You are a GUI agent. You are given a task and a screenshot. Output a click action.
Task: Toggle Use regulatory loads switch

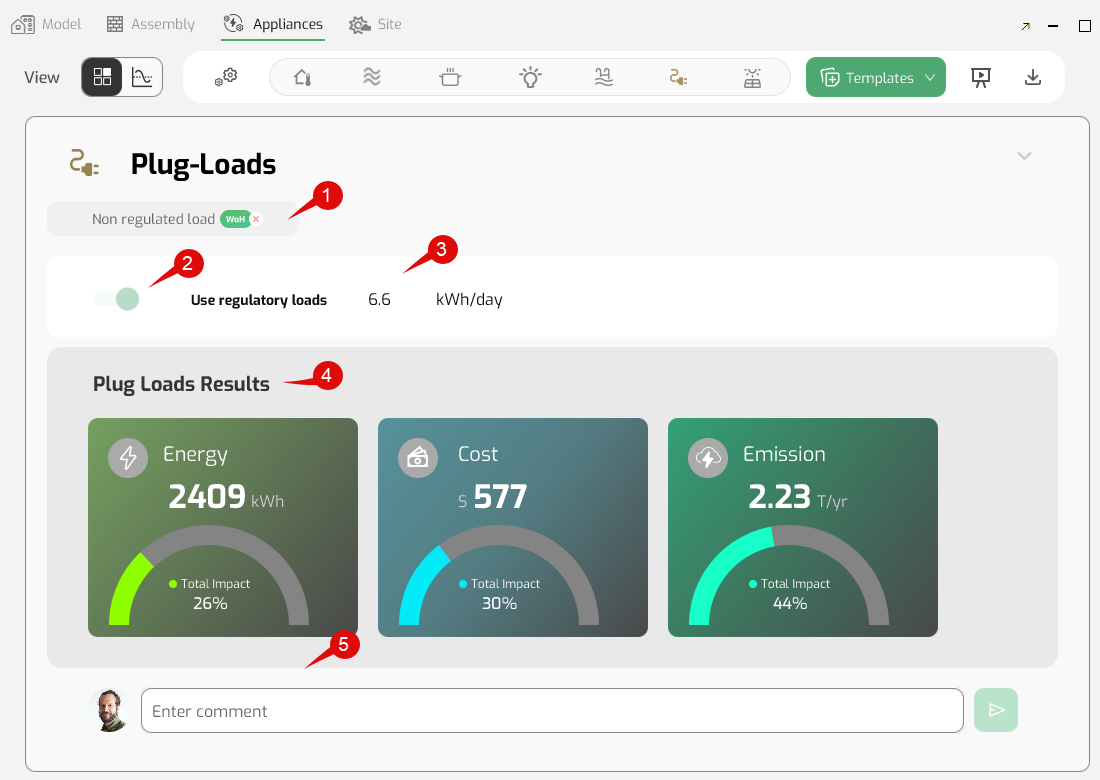[x=116, y=299]
